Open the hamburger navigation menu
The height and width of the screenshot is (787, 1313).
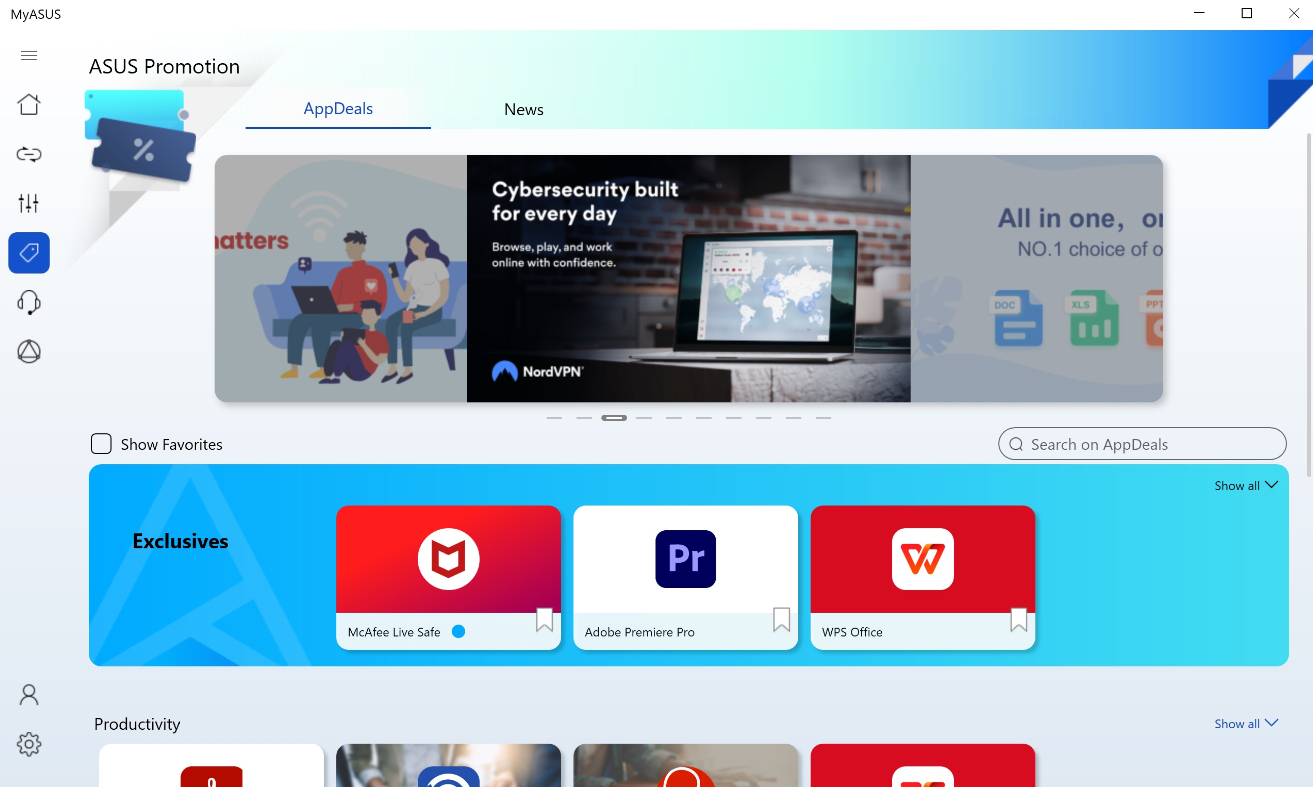click(29, 55)
